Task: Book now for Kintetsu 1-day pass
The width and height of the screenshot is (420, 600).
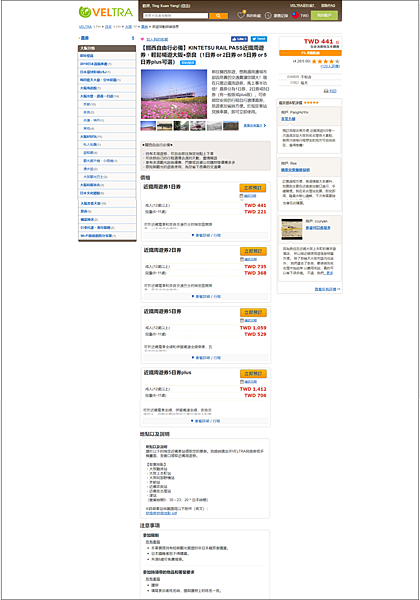Action: tap(253, 188)
